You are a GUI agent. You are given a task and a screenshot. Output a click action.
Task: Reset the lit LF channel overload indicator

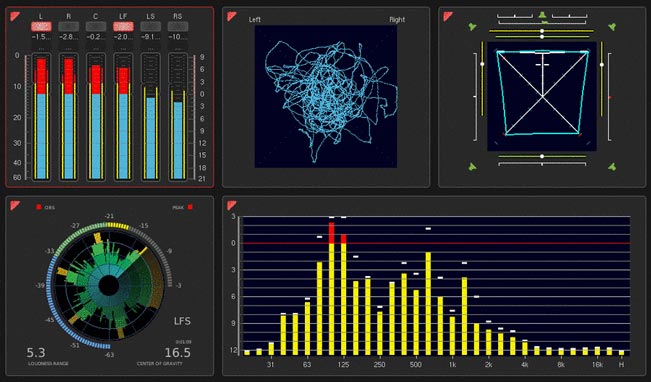click(123, 27)
